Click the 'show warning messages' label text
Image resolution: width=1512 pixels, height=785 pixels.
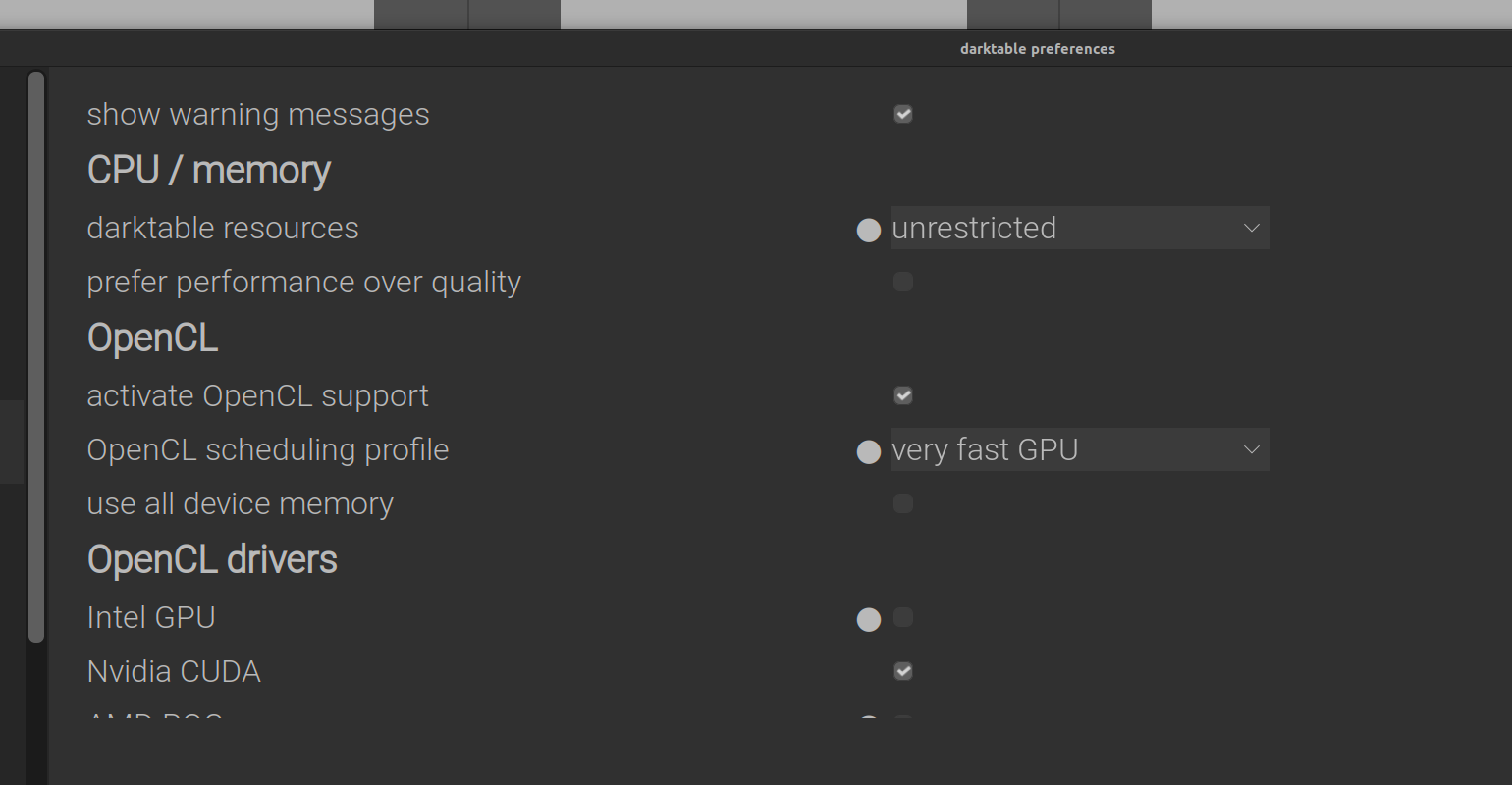pos(257,114)
